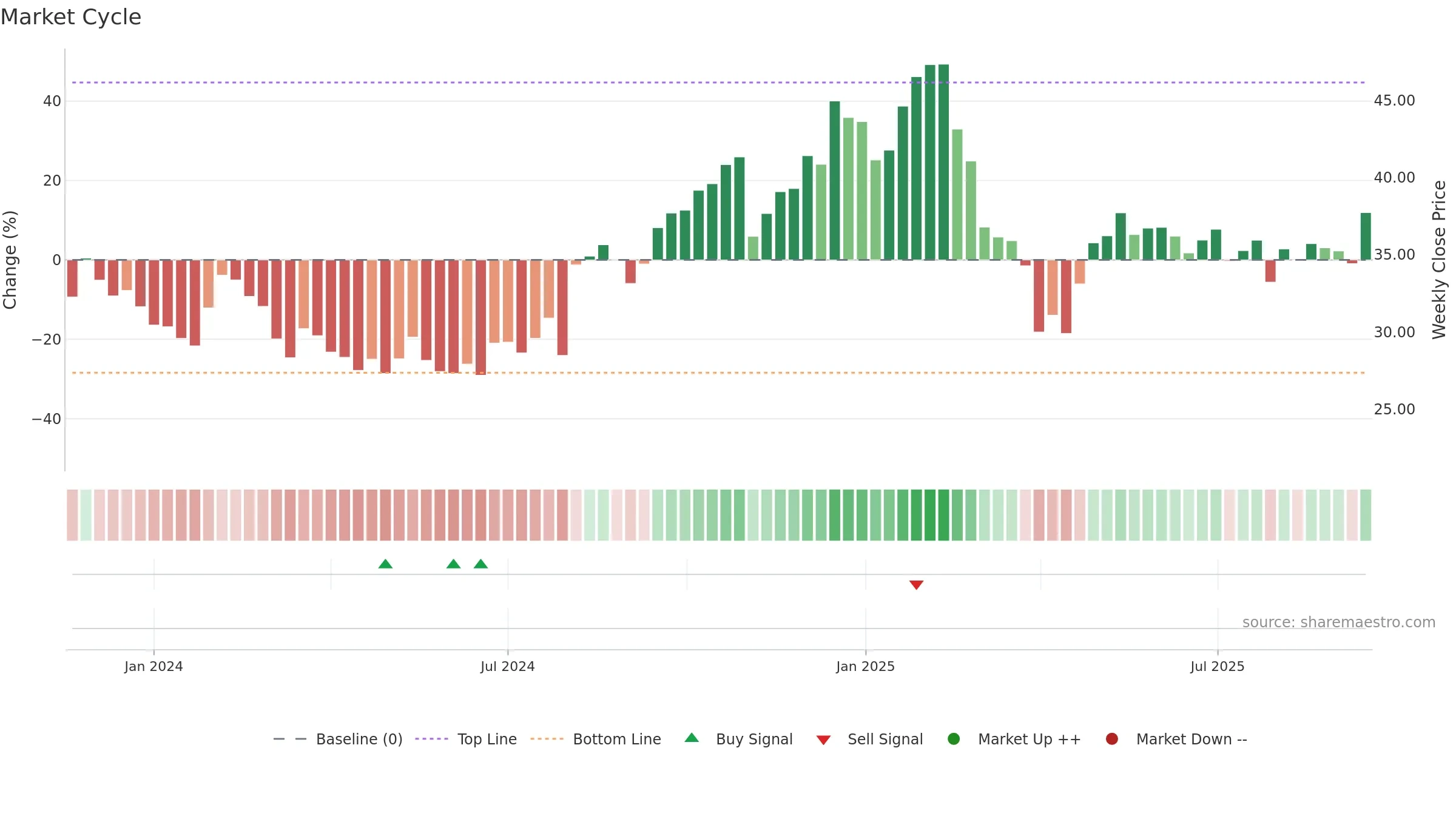
Task: Click the Market Cycle chart title
Action: [71, 17]
